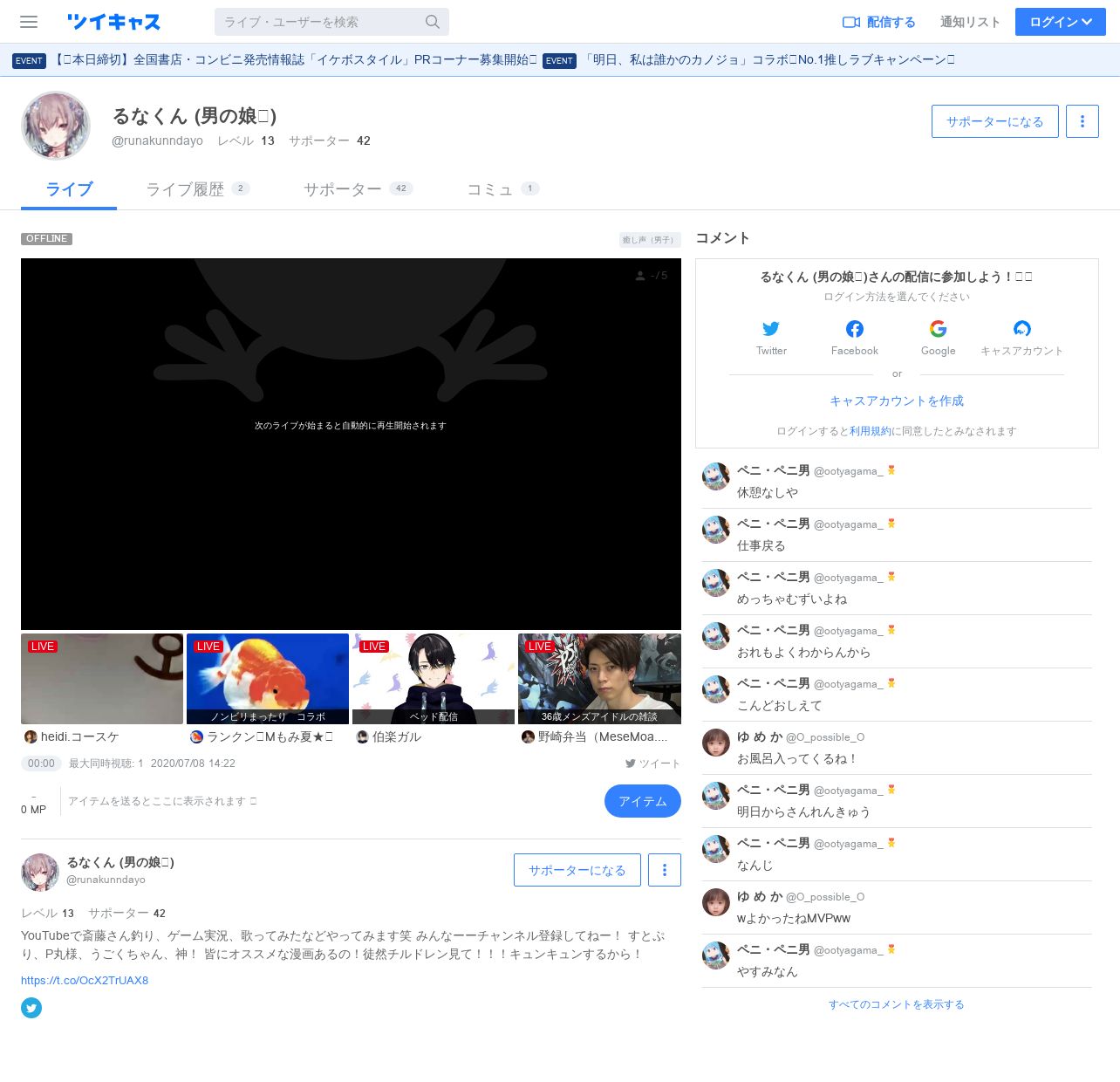This screenshot has height=1082, width=1120.
Task: Open the three-dot menu beside top supporter button
Action: coord(1082,121)
